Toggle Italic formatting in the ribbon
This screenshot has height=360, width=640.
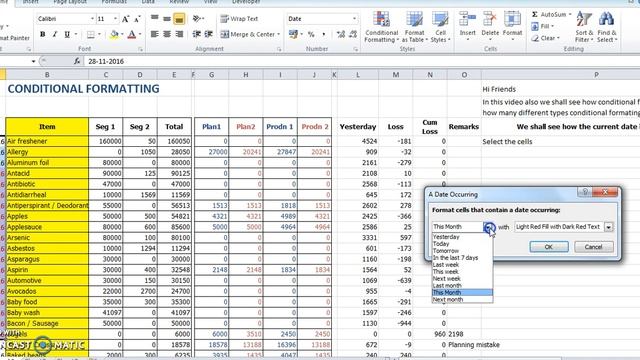(x=55, y=35)
